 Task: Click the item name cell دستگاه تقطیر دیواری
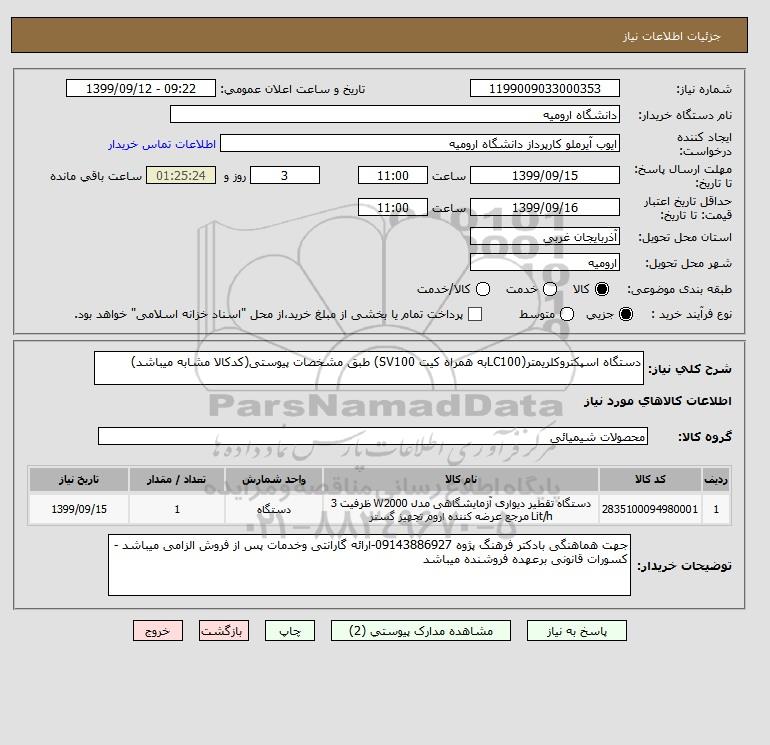[x=461, y=509]
